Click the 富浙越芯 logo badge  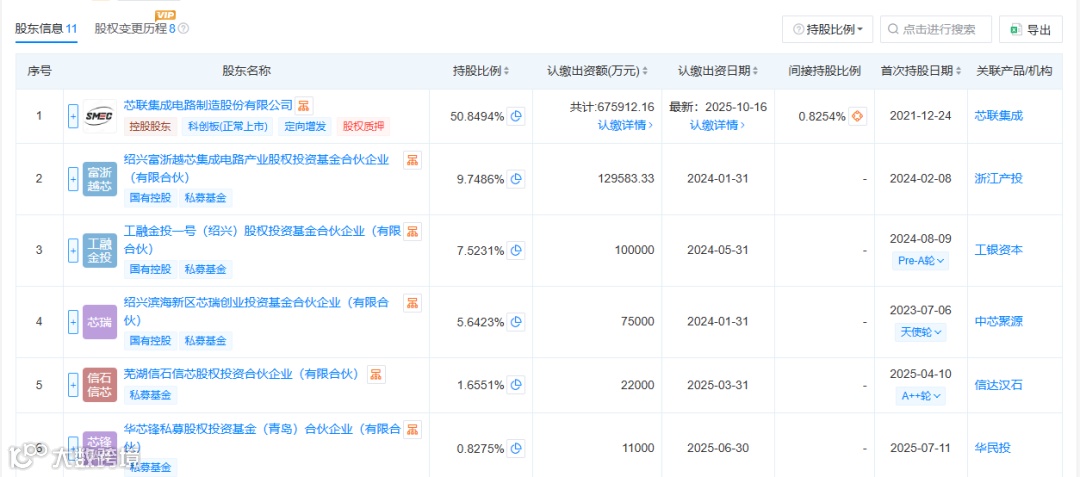pos(100,179)
